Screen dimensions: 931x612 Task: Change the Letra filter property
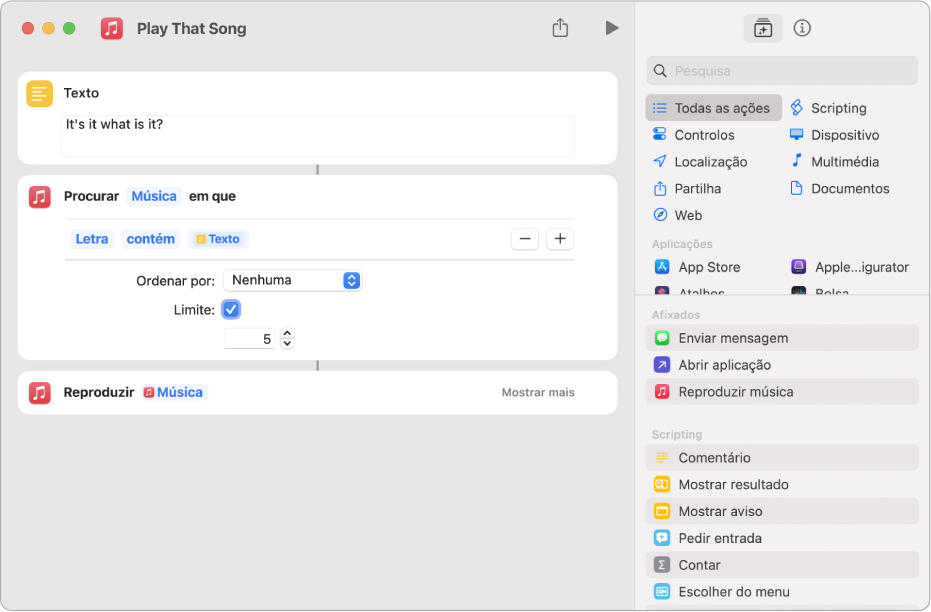point(91,239)
